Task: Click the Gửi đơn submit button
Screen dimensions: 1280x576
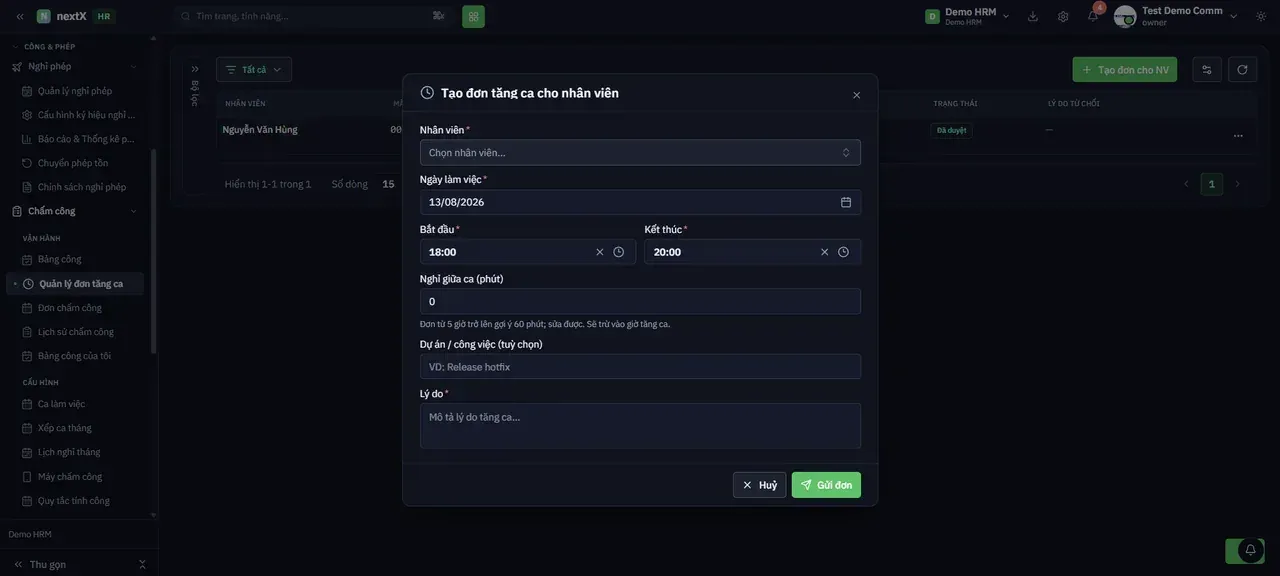Action: click(x=826, y=485)
